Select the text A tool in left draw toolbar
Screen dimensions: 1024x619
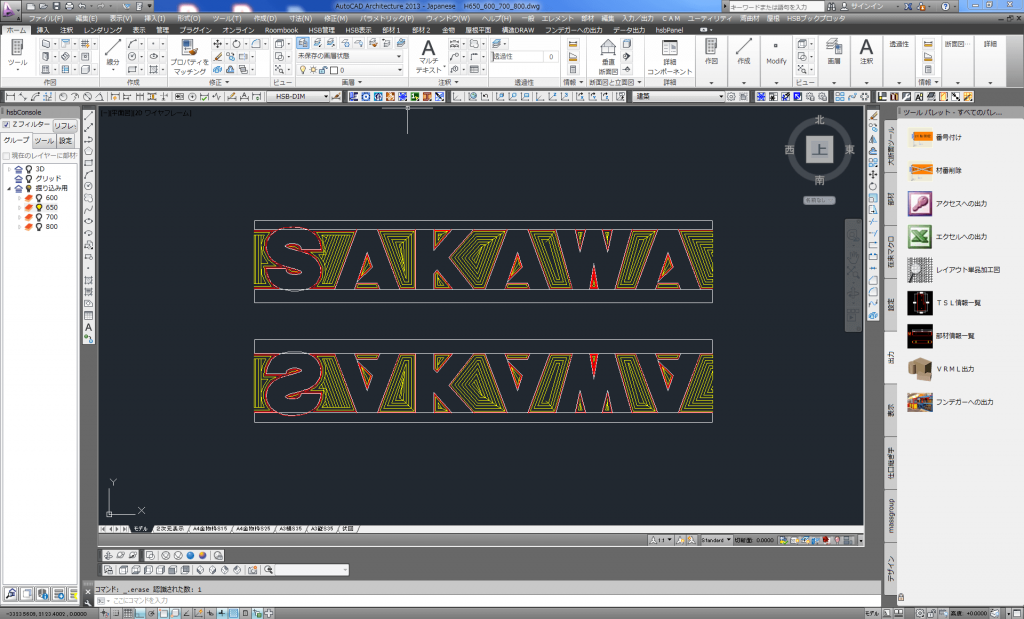(x=89, y=327)
